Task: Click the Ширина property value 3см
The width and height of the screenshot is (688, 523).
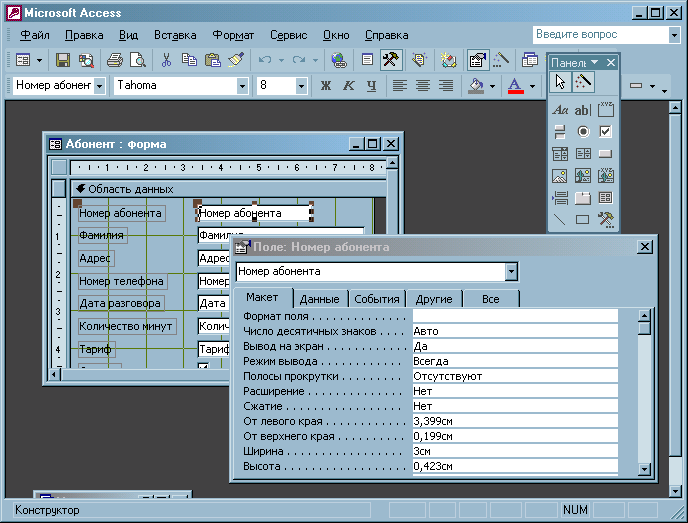Action: [515, 451]
